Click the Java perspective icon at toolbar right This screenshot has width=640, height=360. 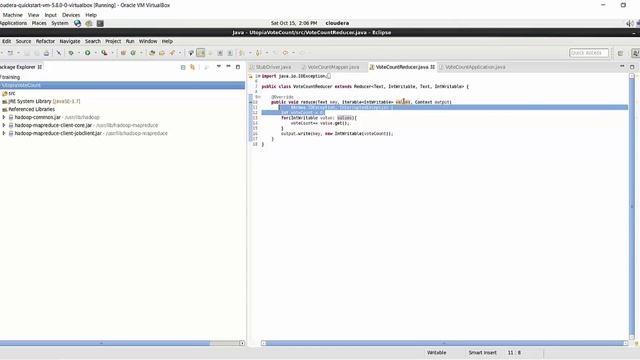(x=635, y=53)
